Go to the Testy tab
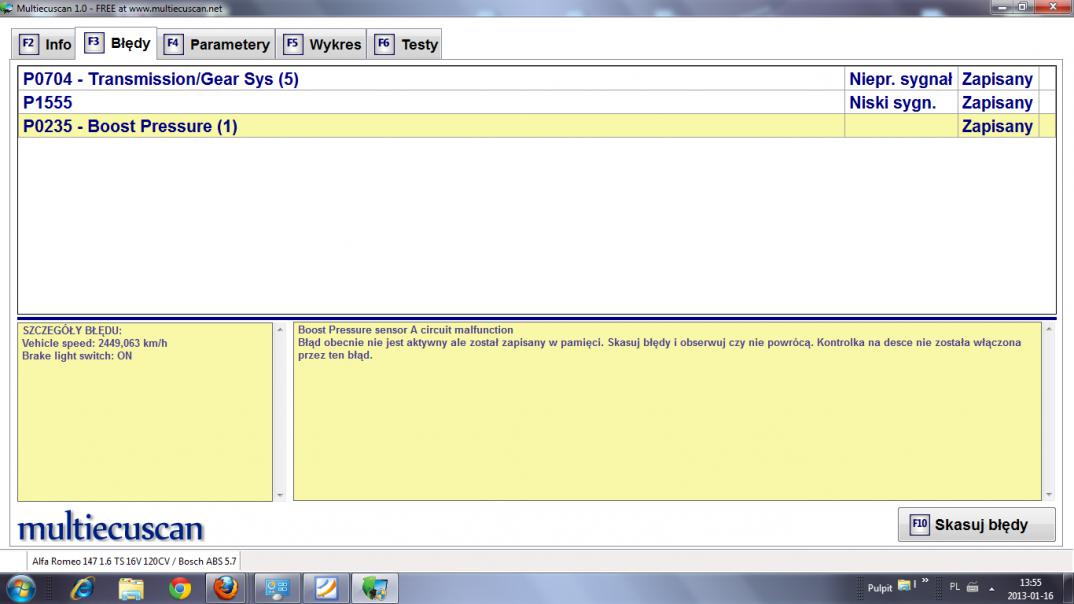The image size is (1074, 604). coord(405,45)
